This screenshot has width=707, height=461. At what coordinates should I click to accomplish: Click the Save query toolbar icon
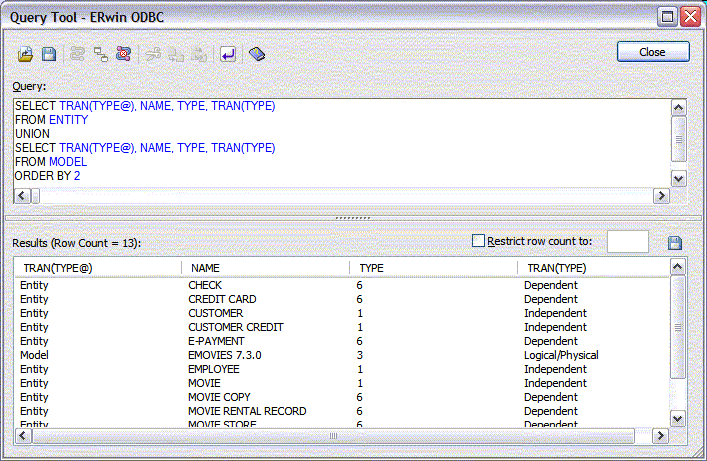click(x=48, y=54)
